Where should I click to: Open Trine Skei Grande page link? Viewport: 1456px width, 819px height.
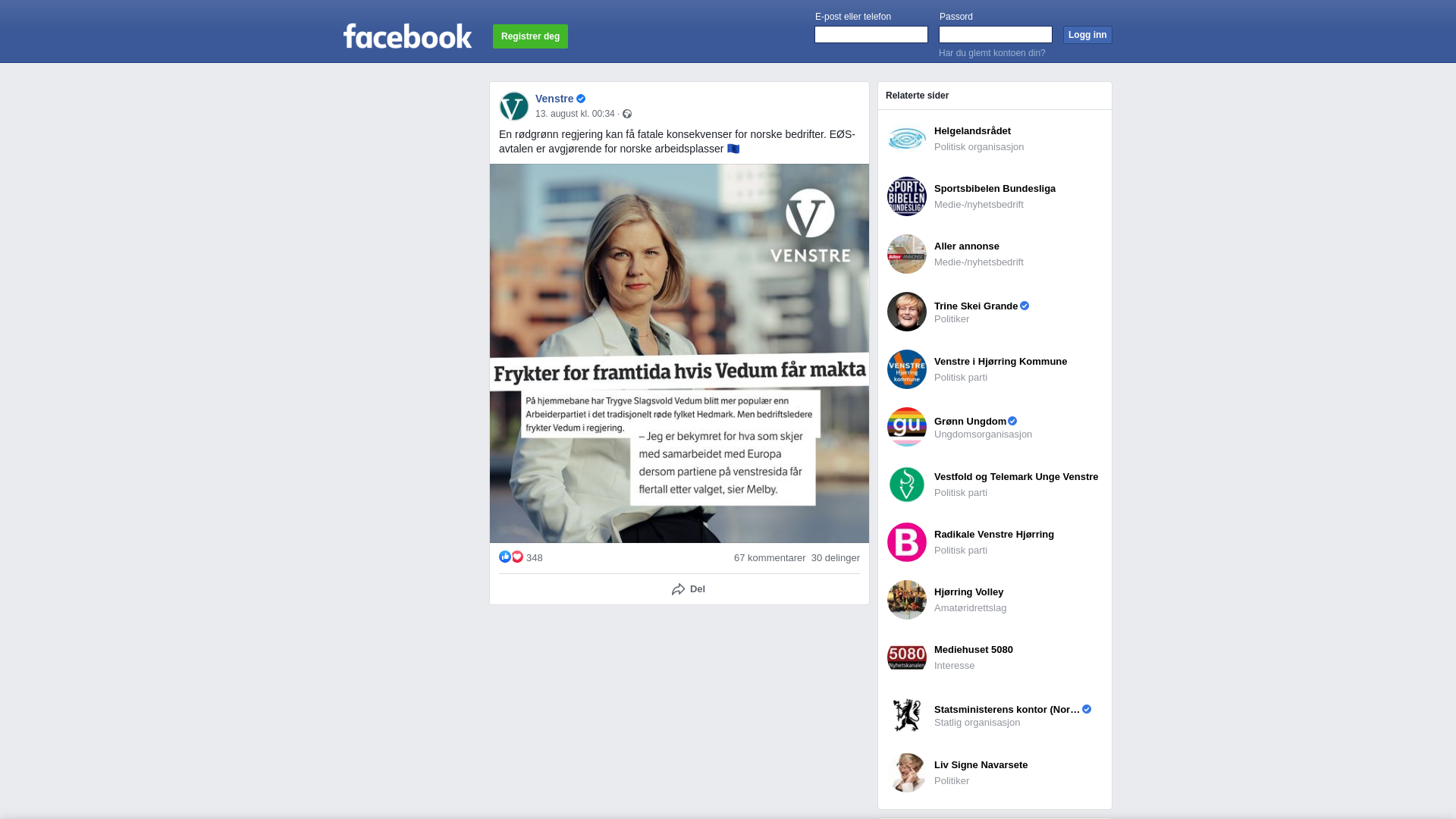pyautogui.click(x=976, y=306)
